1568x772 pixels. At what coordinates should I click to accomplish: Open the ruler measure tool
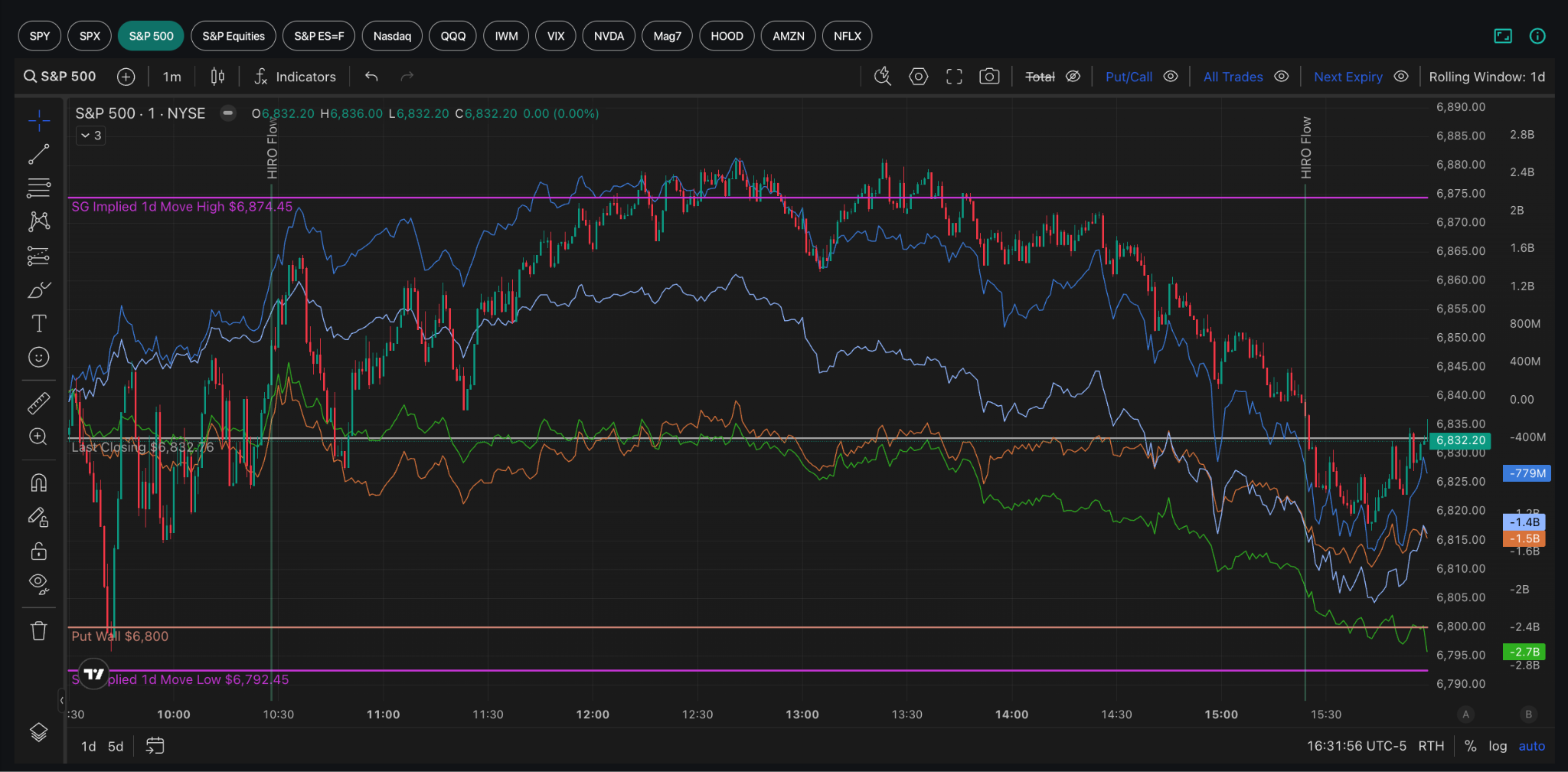pyautogui.click(x=38, y=403)
